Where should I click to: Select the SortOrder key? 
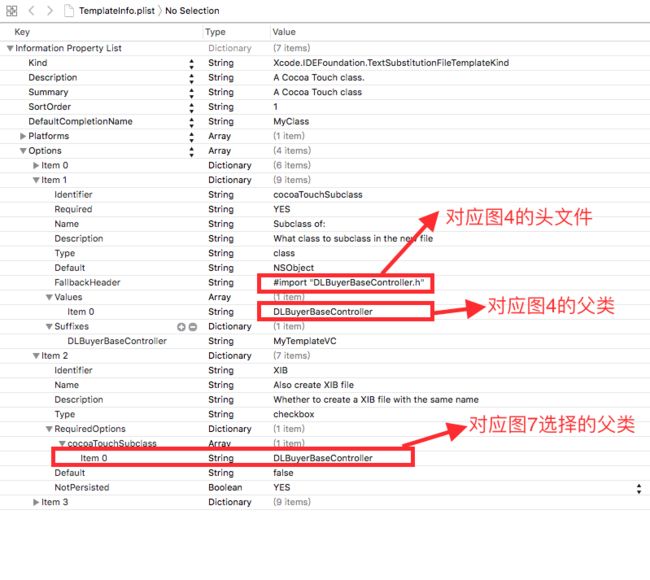49,107
